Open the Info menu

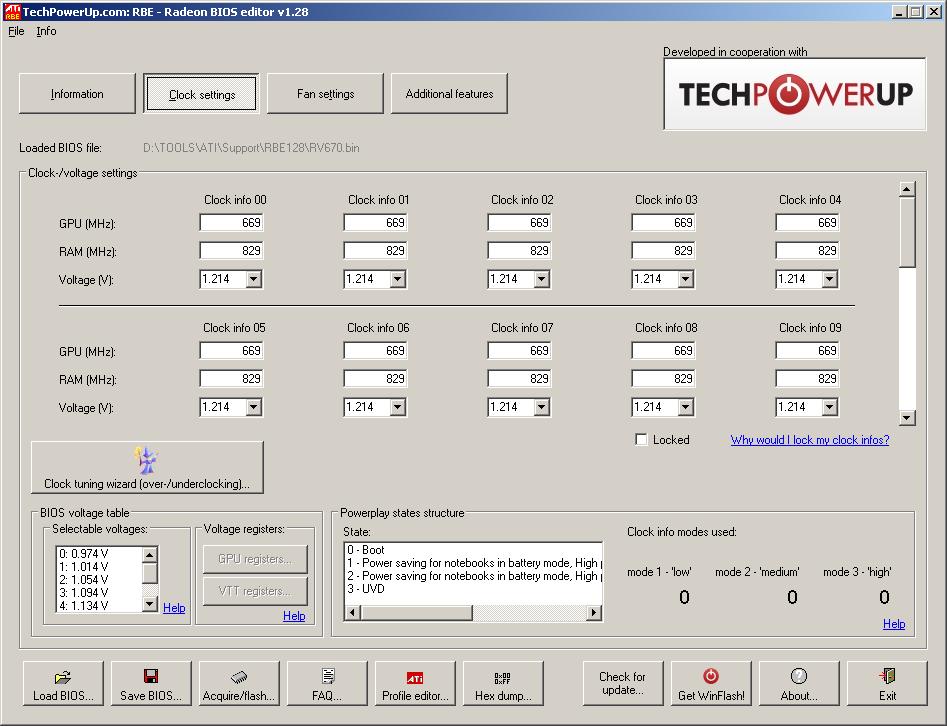point(46,31)
